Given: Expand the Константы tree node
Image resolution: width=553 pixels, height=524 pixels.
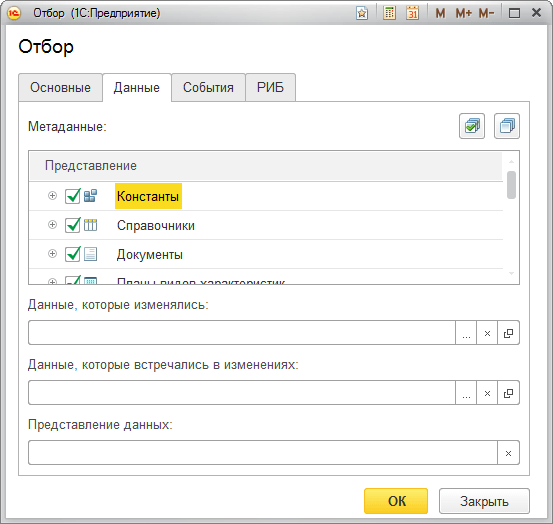Looking at the screenshot, I should 52,195.
